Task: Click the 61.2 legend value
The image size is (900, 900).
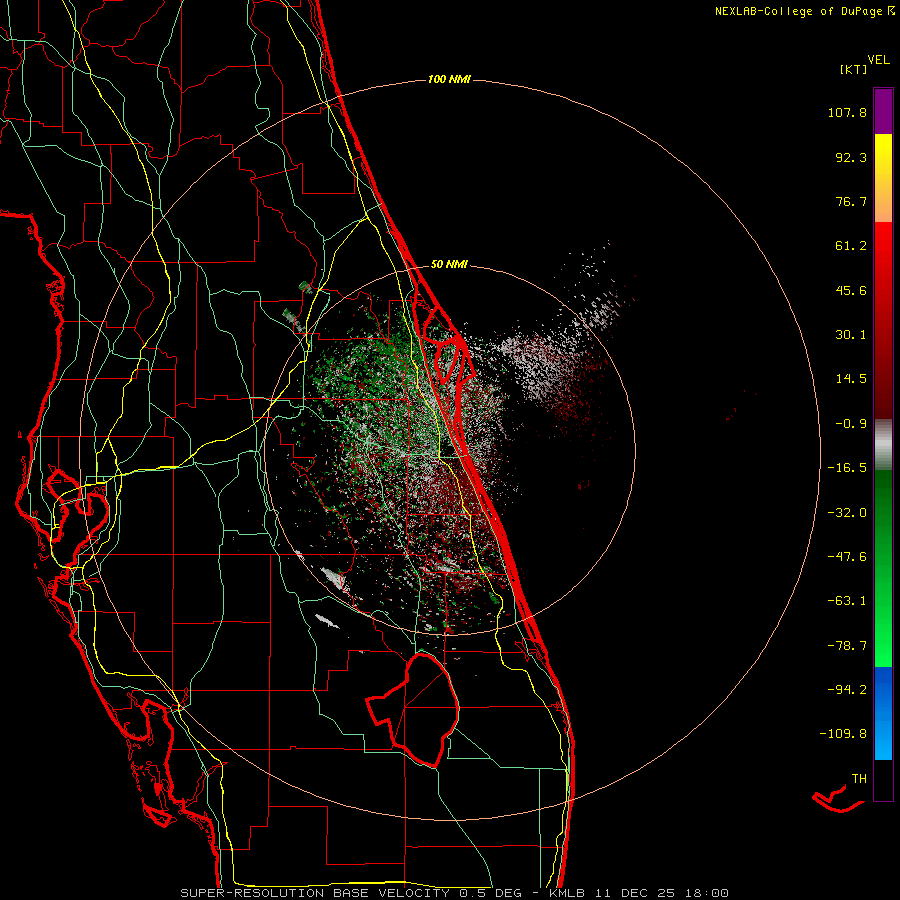Action: point(851,246)
